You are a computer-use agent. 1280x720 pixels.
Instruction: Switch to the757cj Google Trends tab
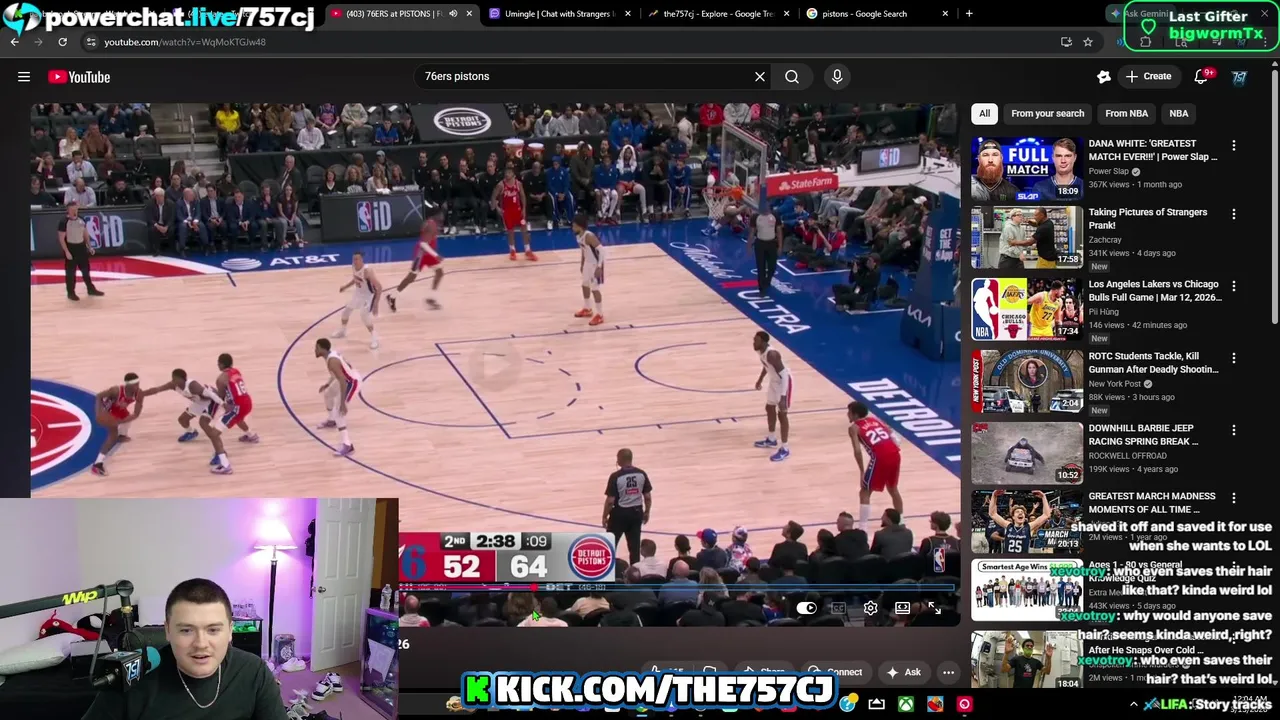coord(719,14)
